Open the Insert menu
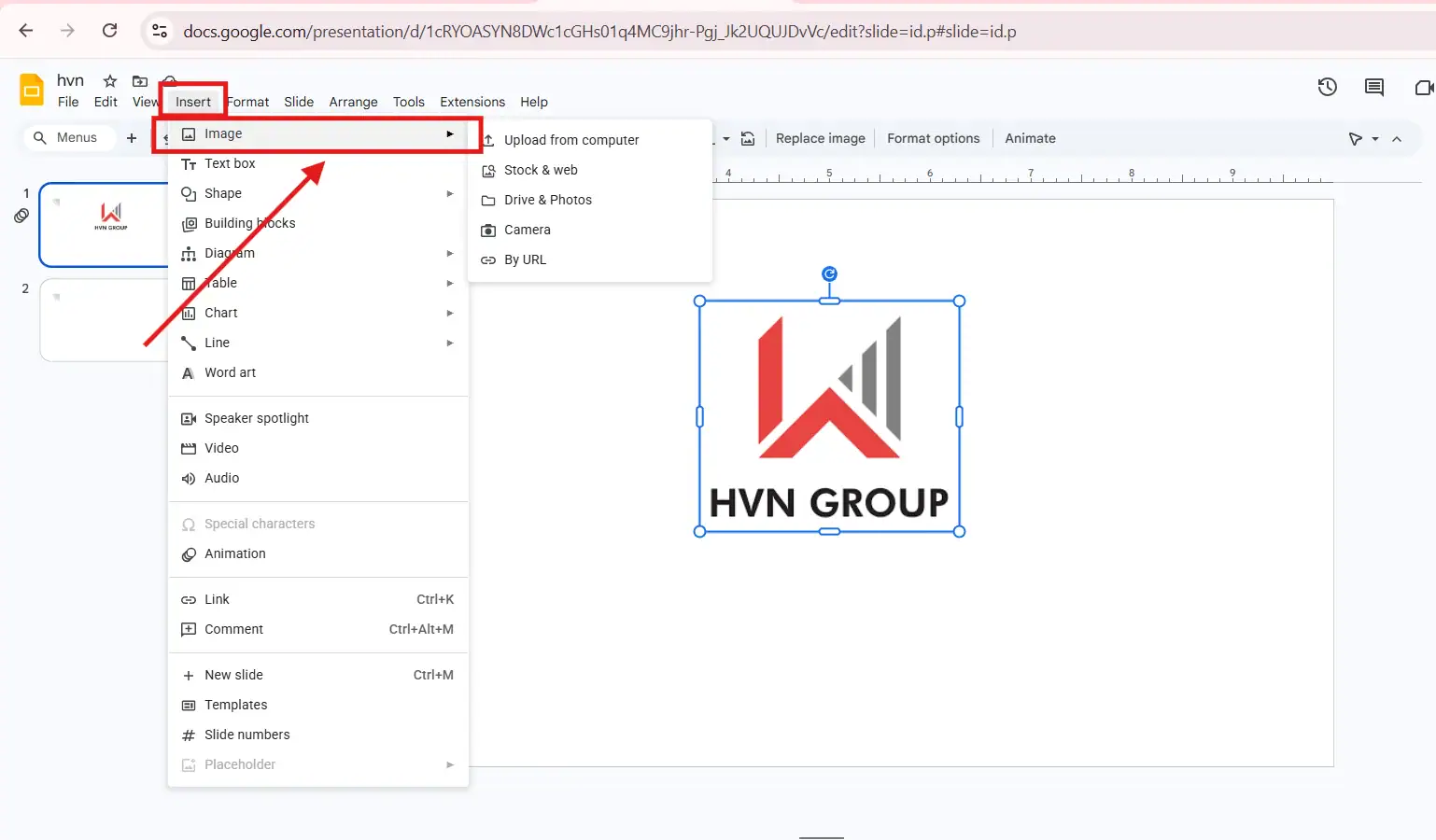Screen dimensions: 1436x840 pyautogui.click(x=193, y=102)
